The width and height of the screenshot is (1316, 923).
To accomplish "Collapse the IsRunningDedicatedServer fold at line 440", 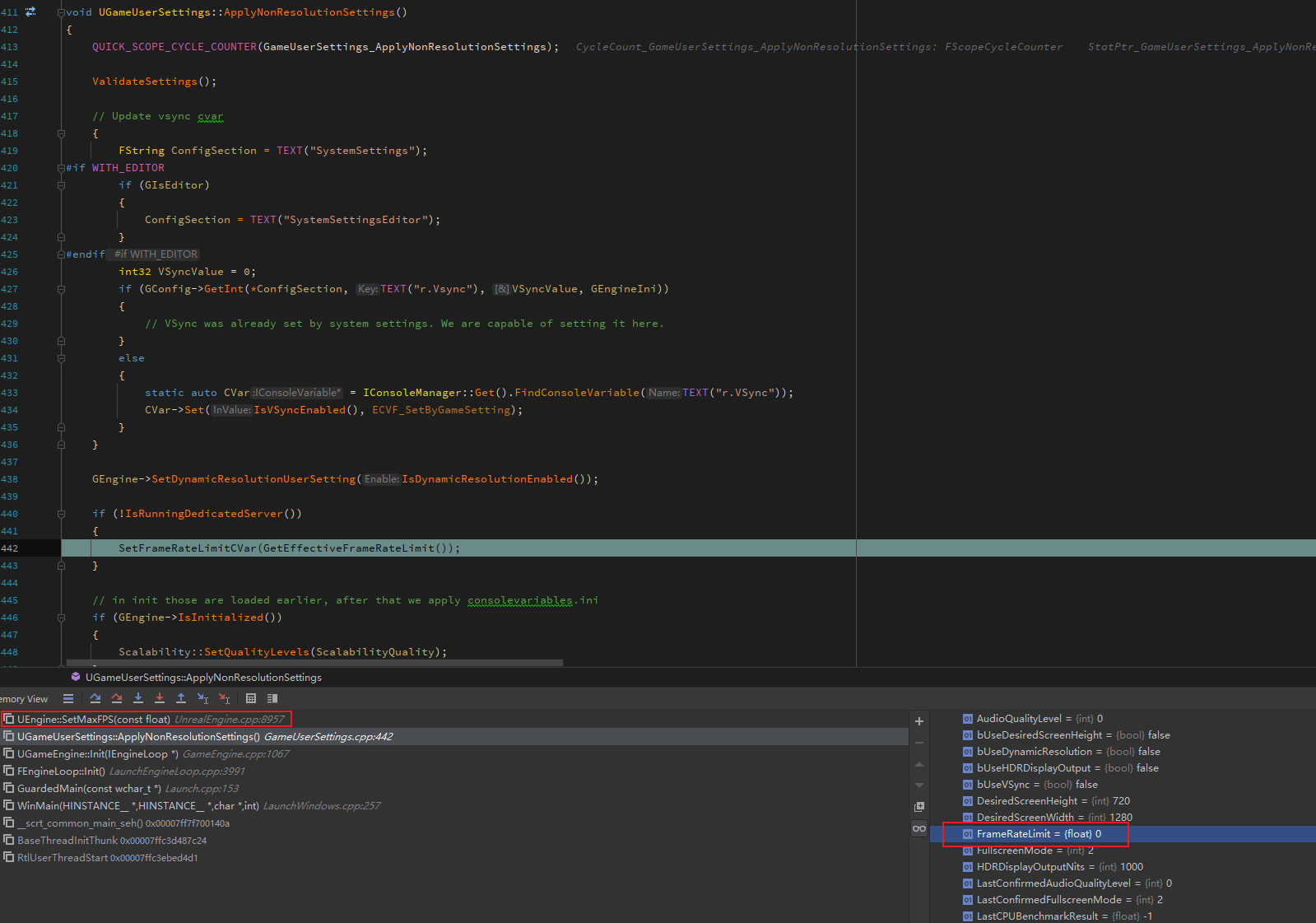I will tap(61, 514).
